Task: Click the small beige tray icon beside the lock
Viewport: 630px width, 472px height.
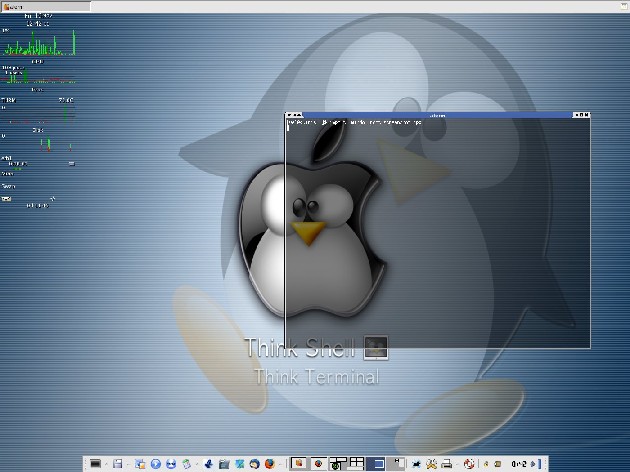Action: tap(497, 464)
